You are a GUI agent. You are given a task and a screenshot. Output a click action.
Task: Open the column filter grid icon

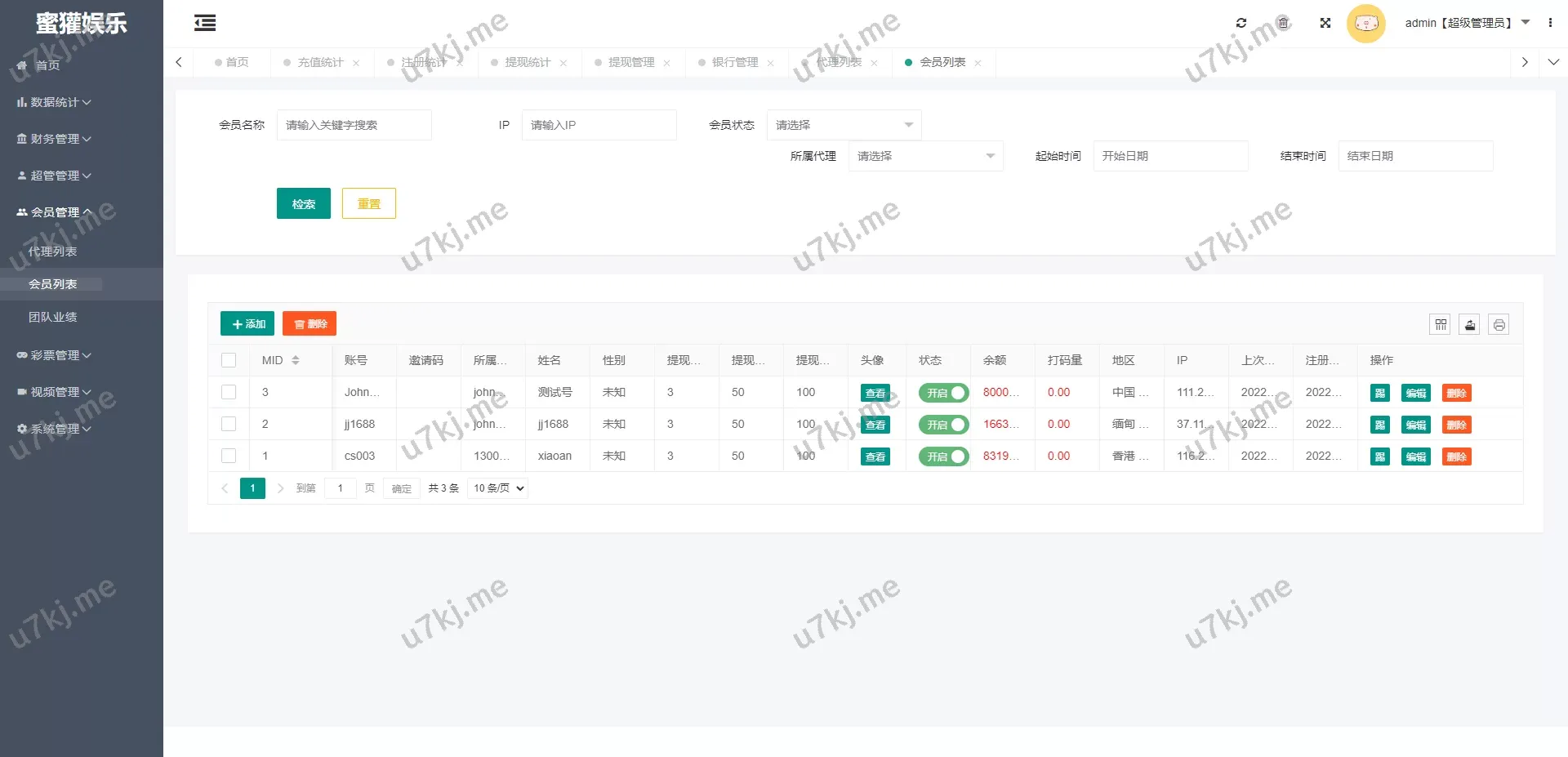tap(1441, 325)
